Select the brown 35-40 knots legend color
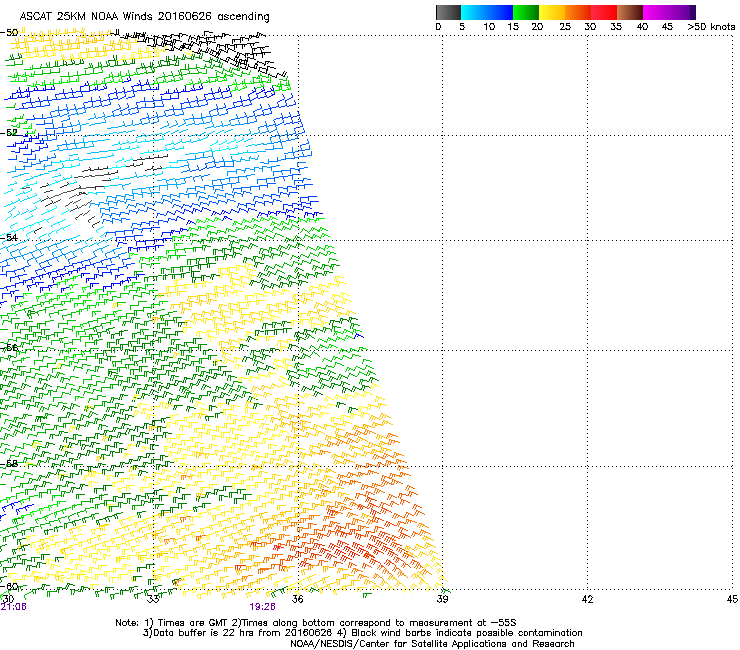The image size is (740, 650). tap(630, 12)
